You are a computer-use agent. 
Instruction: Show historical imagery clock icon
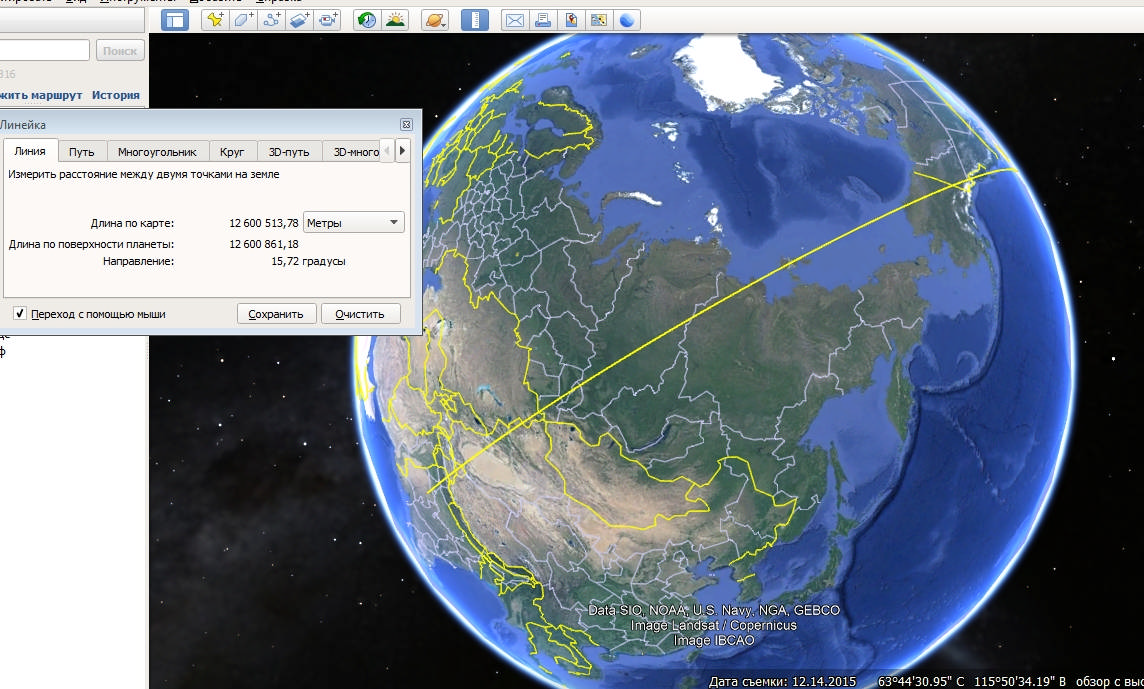pyautogui.click(x=366, y=20)
